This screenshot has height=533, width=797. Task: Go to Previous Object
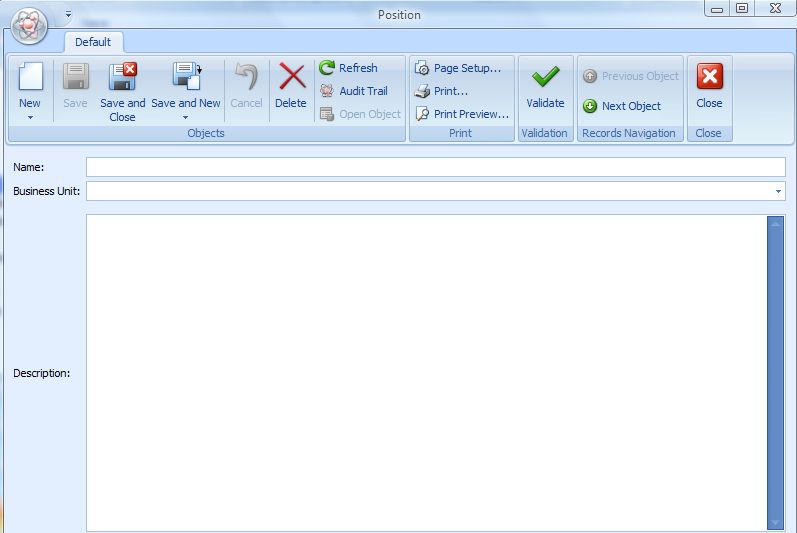click(x=630, y=76)
